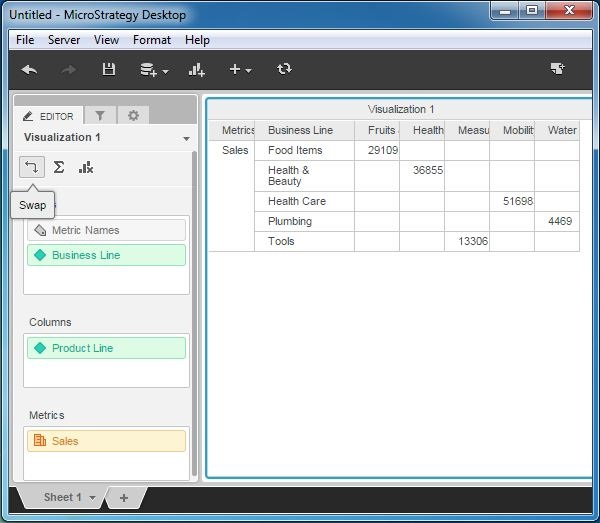Open the Format menu
This screenshot has height=523, width=600.
(152, 40)
